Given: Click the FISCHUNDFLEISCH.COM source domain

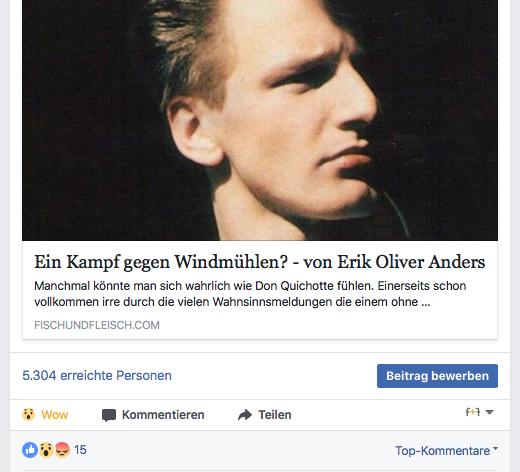Looking at the screenshot, I should pos(97,325).
